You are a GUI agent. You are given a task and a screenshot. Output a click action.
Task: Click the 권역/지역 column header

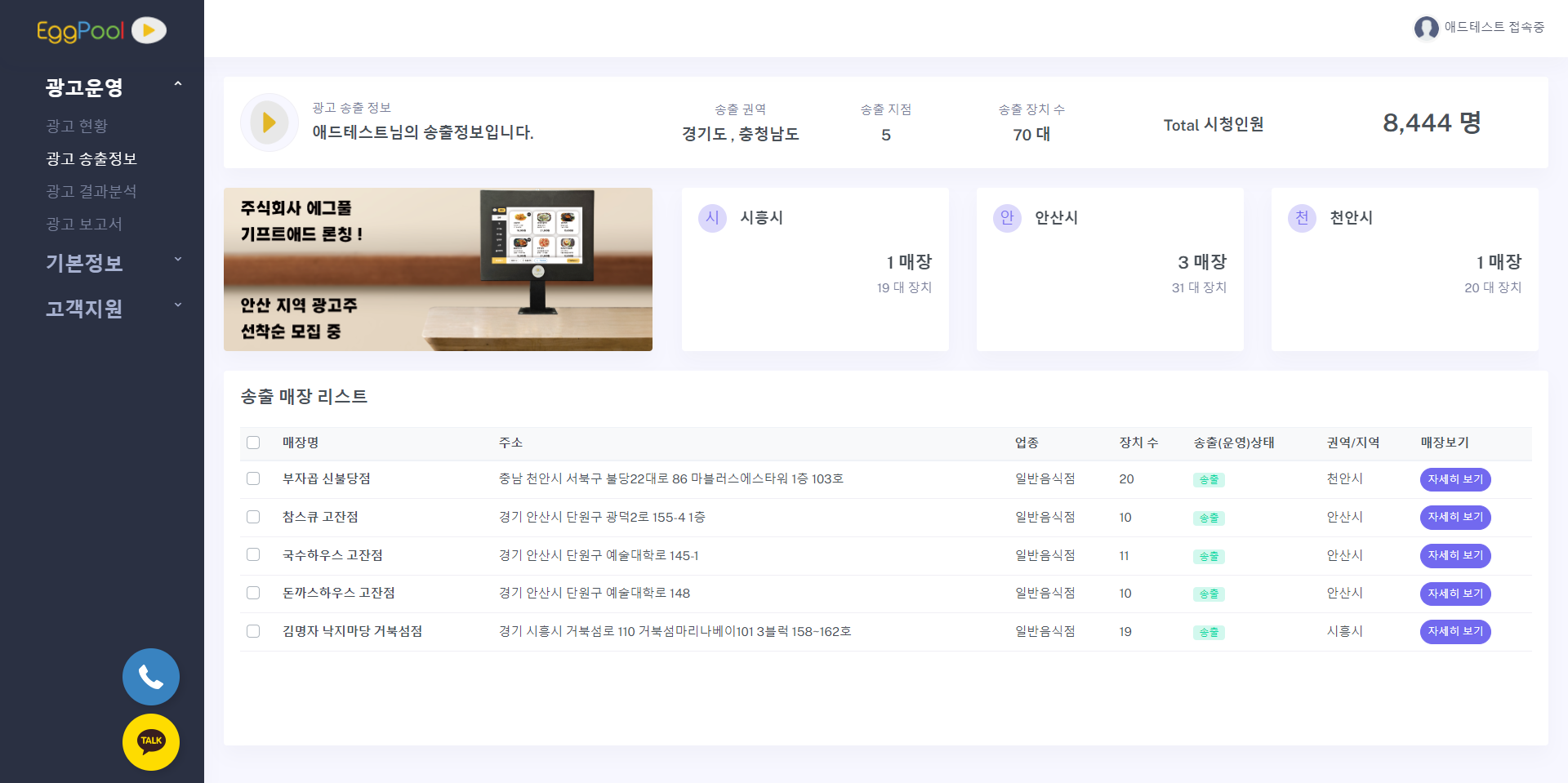point(1353,443)
